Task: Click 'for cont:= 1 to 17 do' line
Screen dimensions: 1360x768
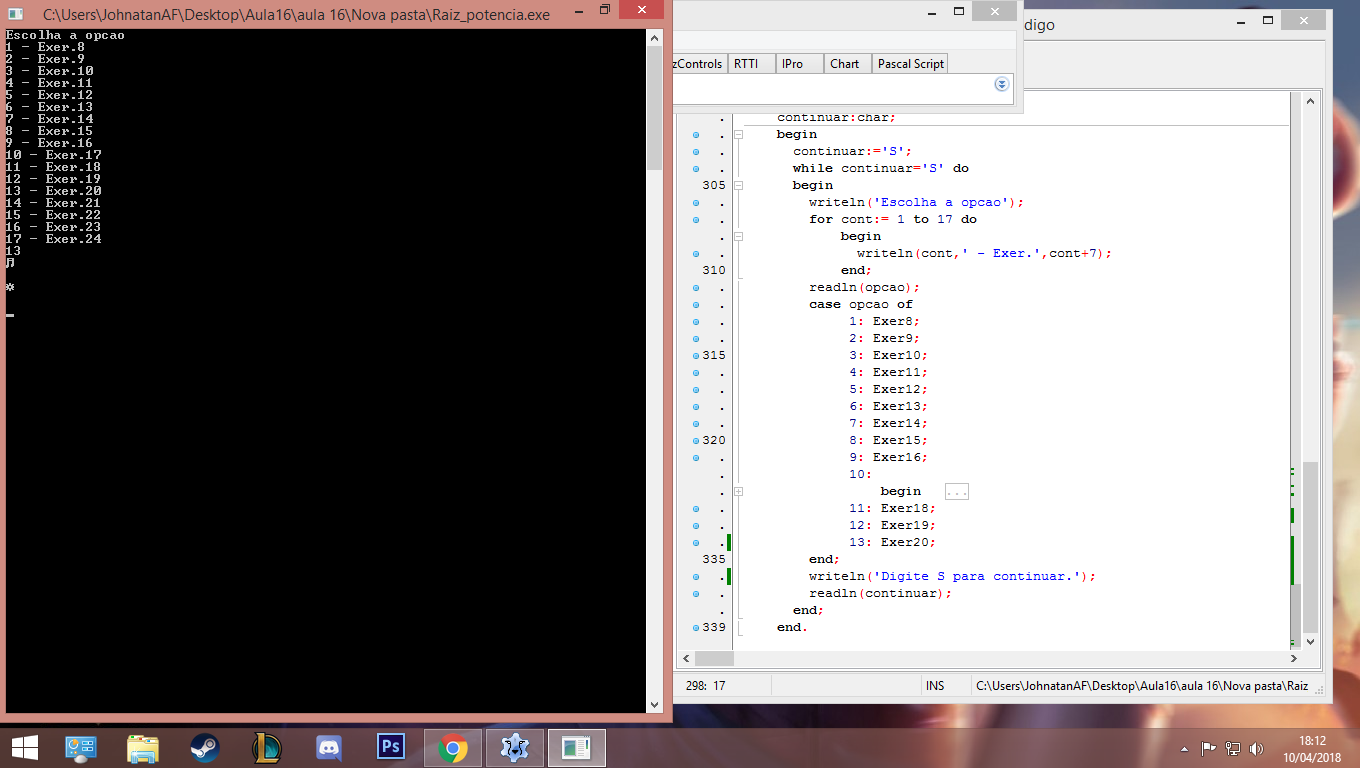Action: coord(893,219)
